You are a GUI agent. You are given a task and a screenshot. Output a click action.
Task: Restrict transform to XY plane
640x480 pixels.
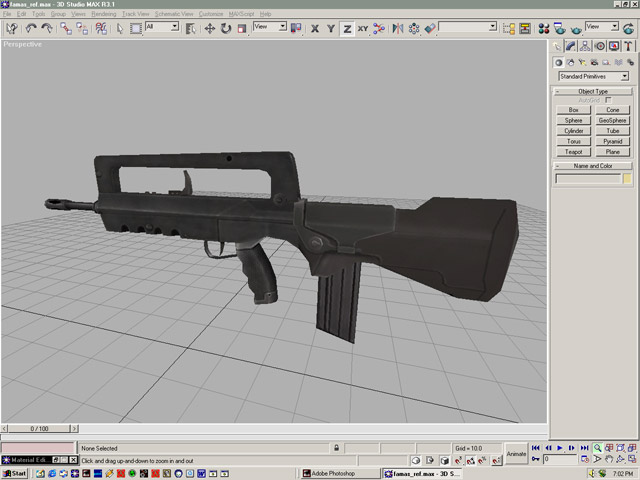(363, 29)
